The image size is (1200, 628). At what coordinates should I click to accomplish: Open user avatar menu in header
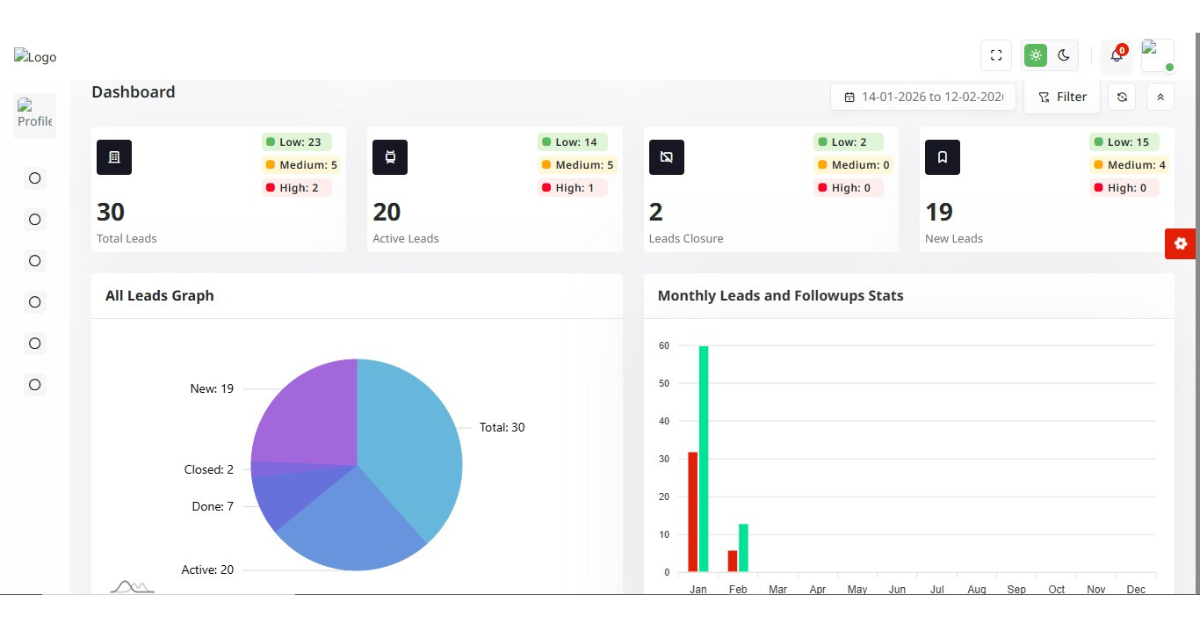(1158, 56)
